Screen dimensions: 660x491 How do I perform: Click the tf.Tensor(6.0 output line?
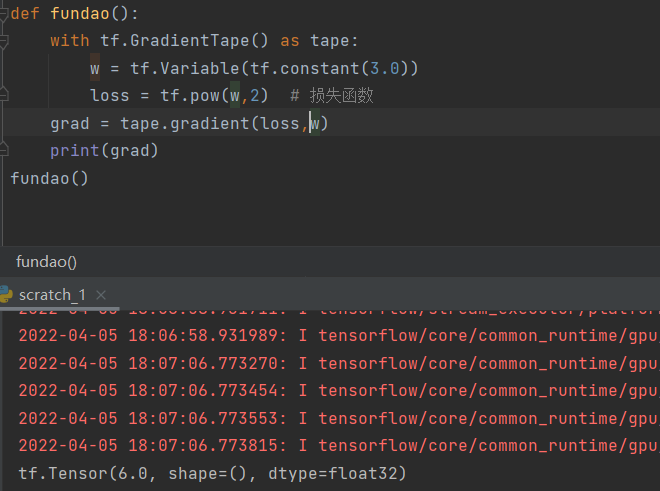pyautogui.click(x=212, y=472)
